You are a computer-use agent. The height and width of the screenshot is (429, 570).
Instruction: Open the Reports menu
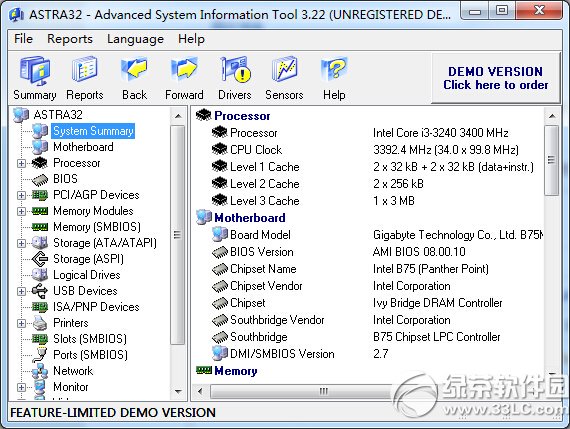pyautogui.click(x=70, y=39)
